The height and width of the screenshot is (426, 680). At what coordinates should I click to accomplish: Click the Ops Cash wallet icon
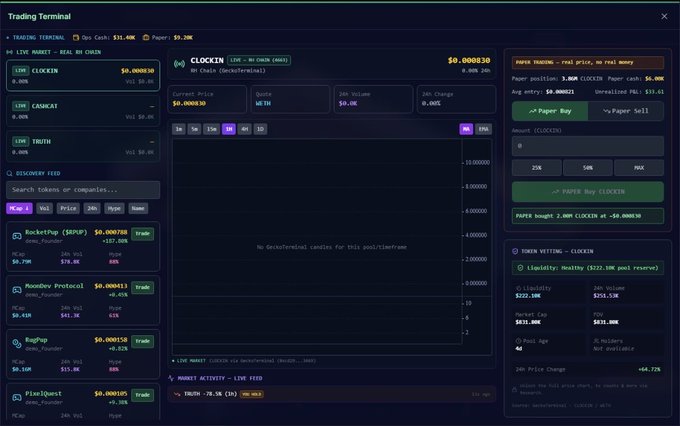[76, 38]
